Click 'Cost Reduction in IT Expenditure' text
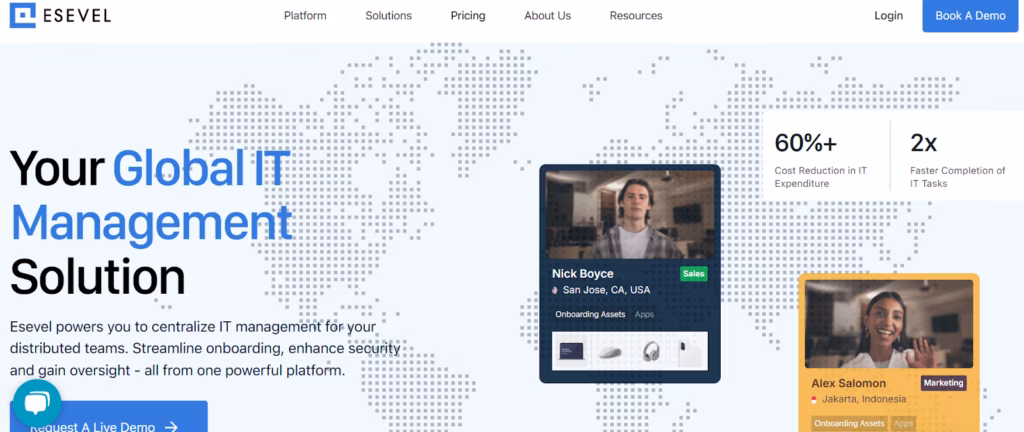Screen dimensions: 1024x432 (x=821, y=177)
